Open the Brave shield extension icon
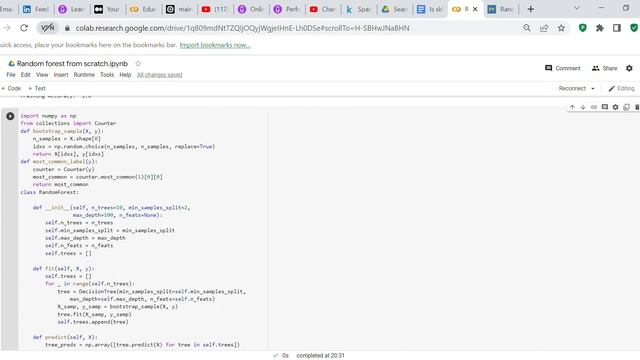 pyautogui.click(x=582, y=28)
